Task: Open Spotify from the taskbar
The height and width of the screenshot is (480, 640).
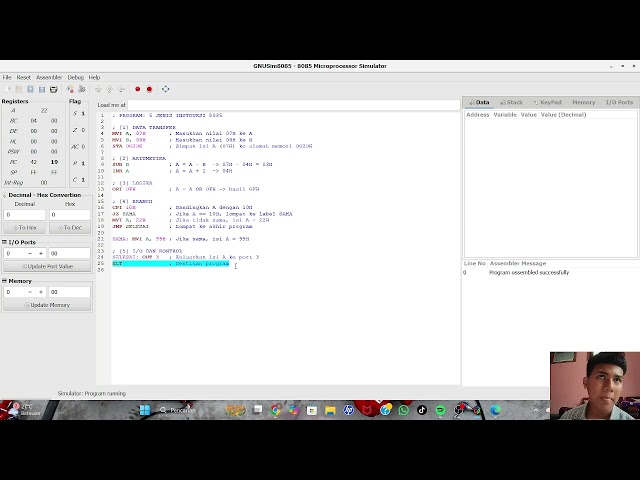Action: [440, 410]
